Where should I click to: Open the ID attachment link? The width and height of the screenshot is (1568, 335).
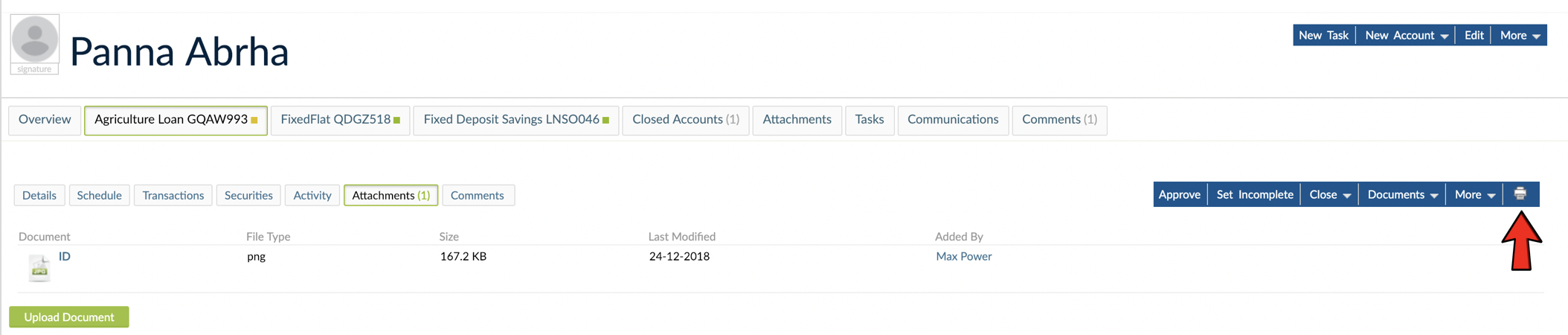65,256
